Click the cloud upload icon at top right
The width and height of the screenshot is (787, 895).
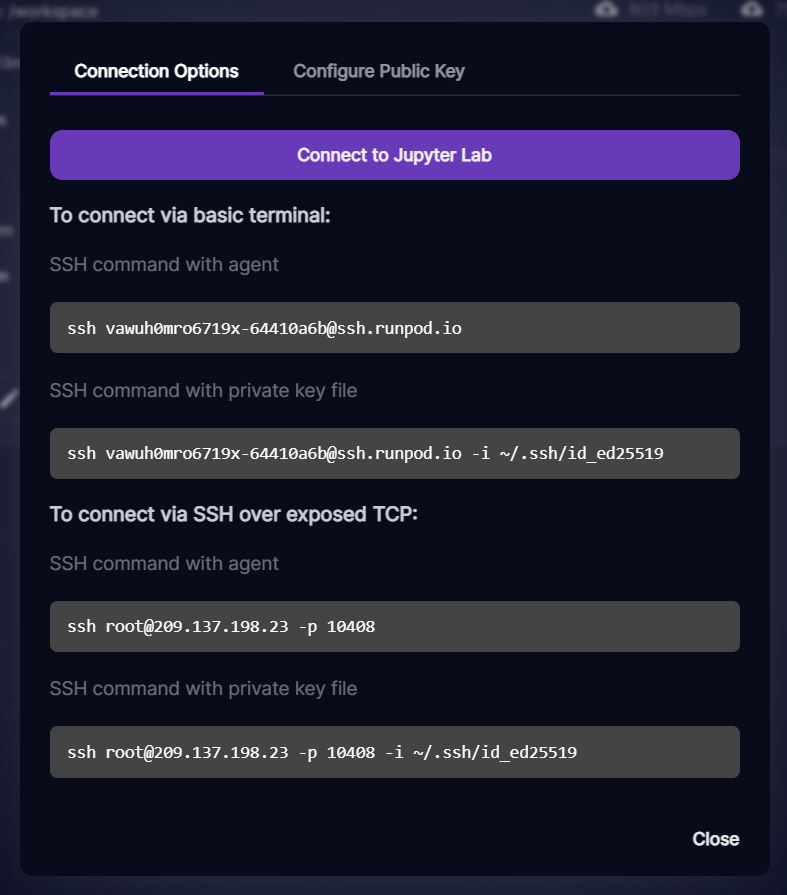(752, 10)
